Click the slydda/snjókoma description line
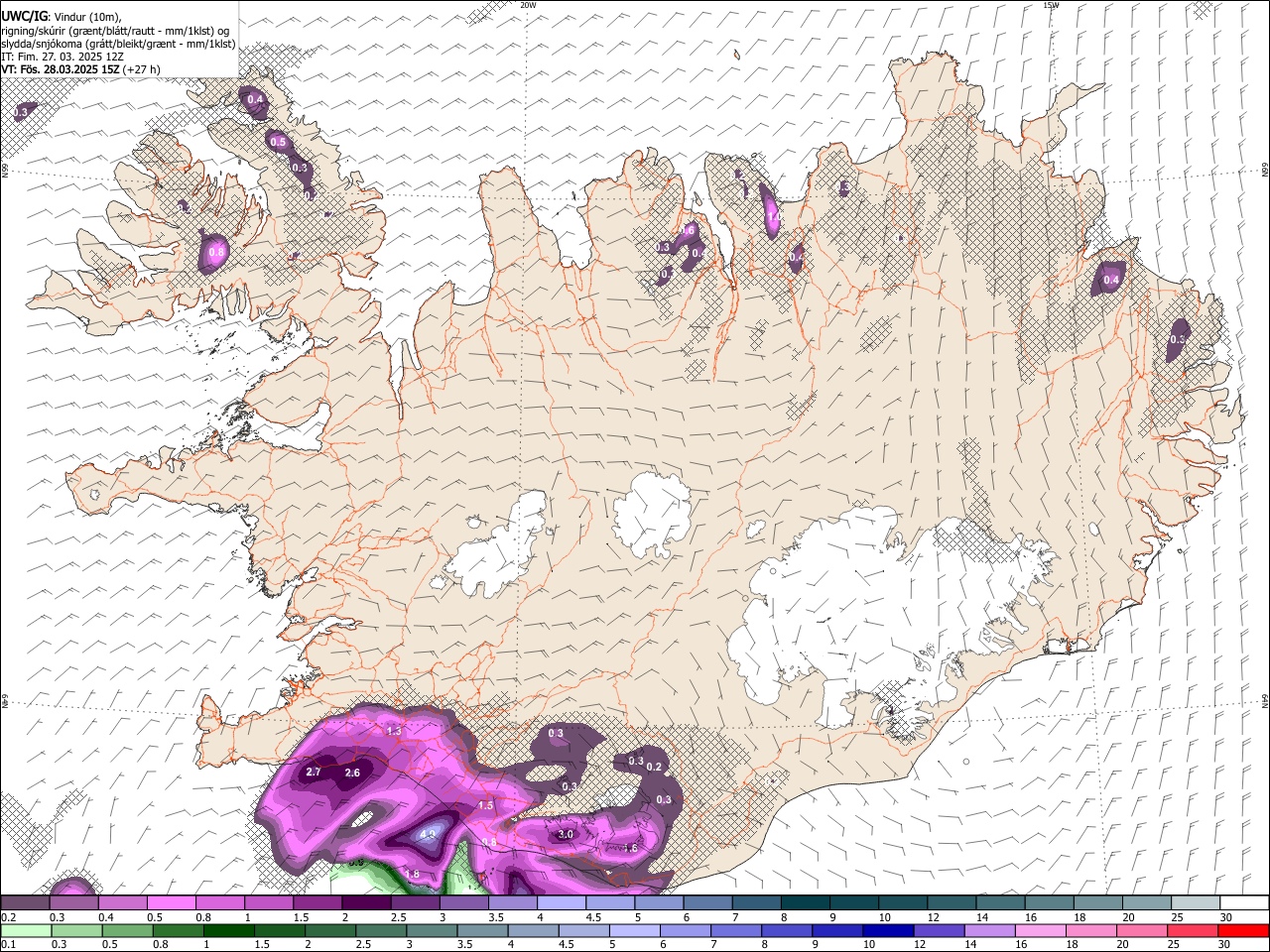This screenshot has width=1270, height=952. [118, 44]
